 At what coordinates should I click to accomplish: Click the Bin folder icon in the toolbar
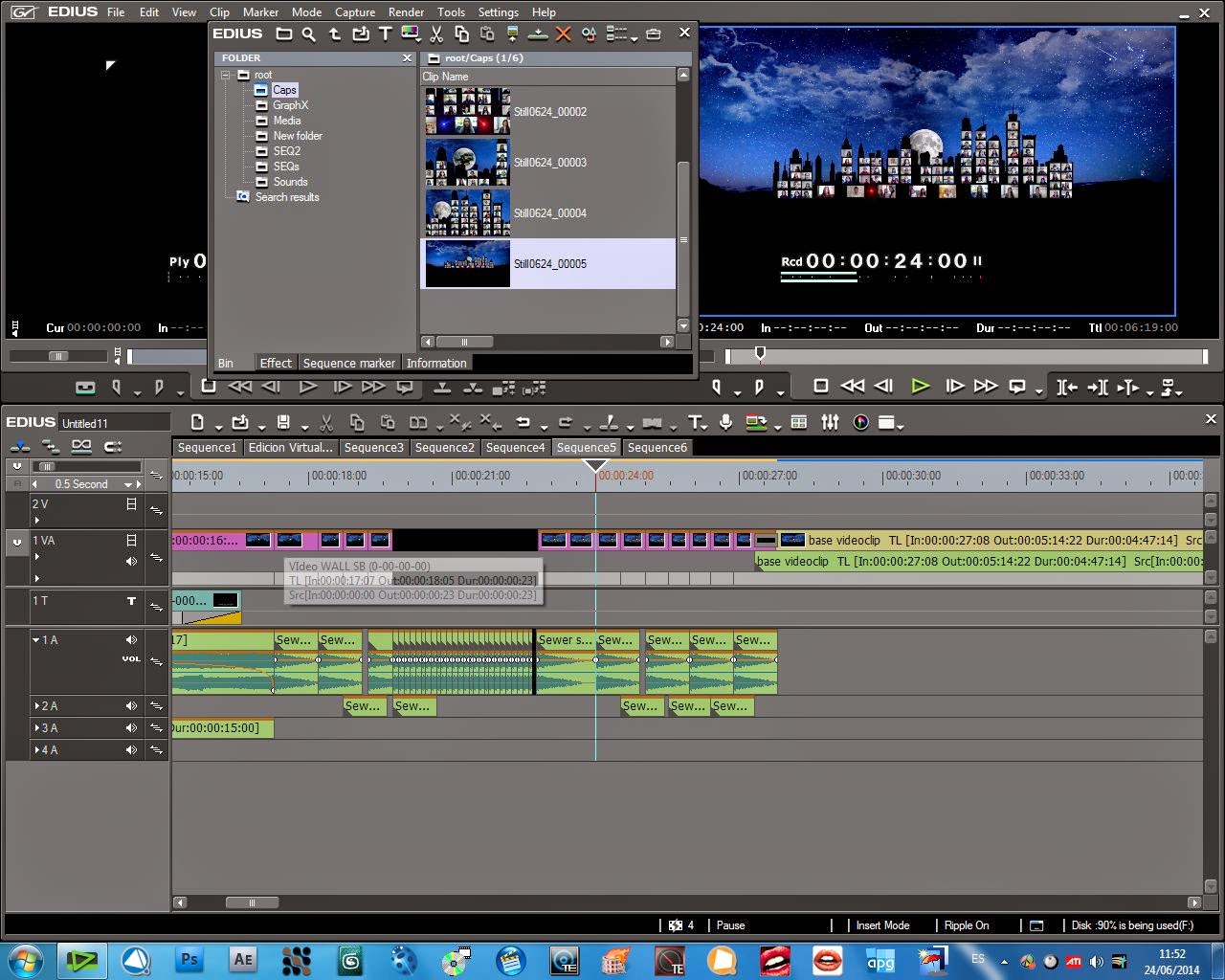pyautogui.click(x=284, y=33)
